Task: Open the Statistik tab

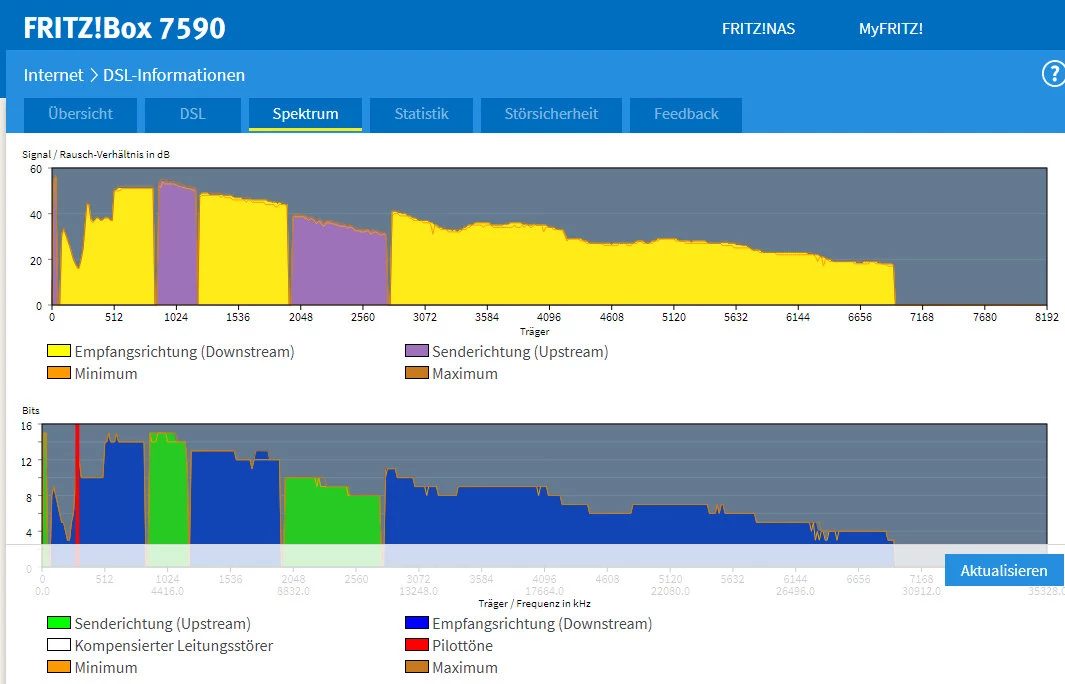Action: click(x=421, y=114)
